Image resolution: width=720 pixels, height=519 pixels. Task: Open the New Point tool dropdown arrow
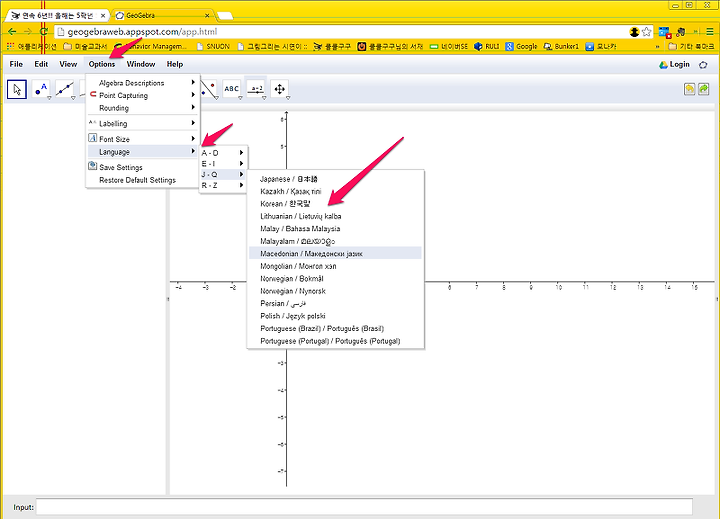tap(49, 98)
